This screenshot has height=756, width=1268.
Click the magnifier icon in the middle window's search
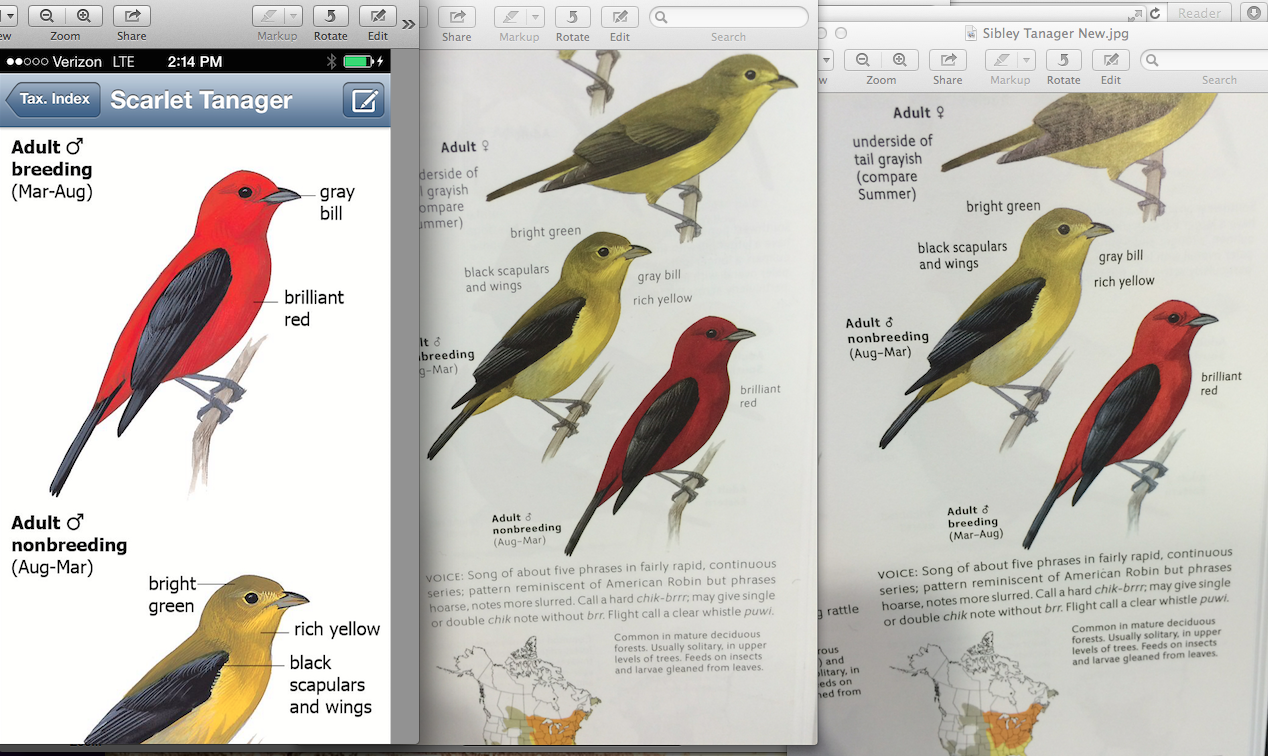tap(661, 17)
